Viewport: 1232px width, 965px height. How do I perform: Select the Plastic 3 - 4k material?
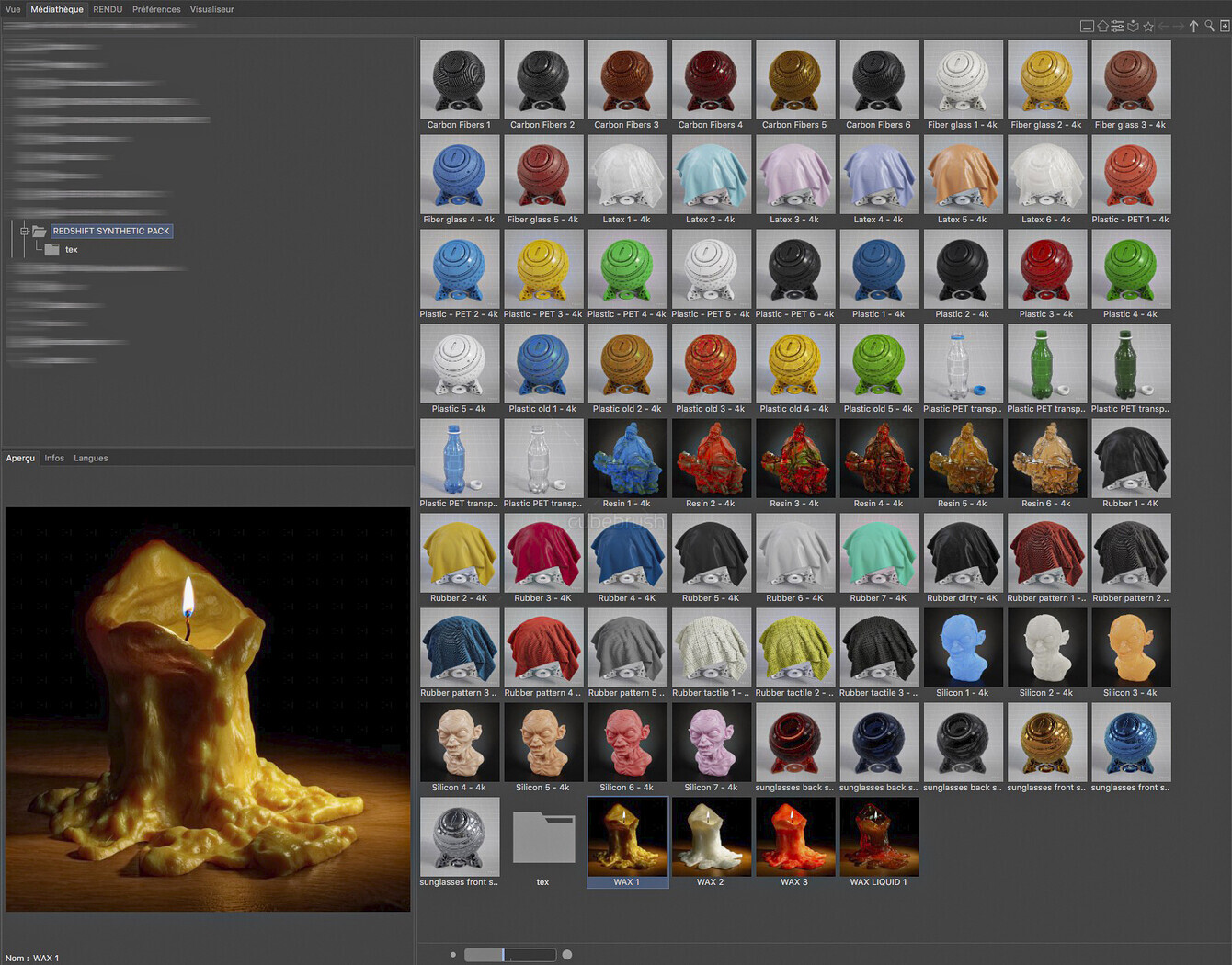click(x=1046, y=275)
